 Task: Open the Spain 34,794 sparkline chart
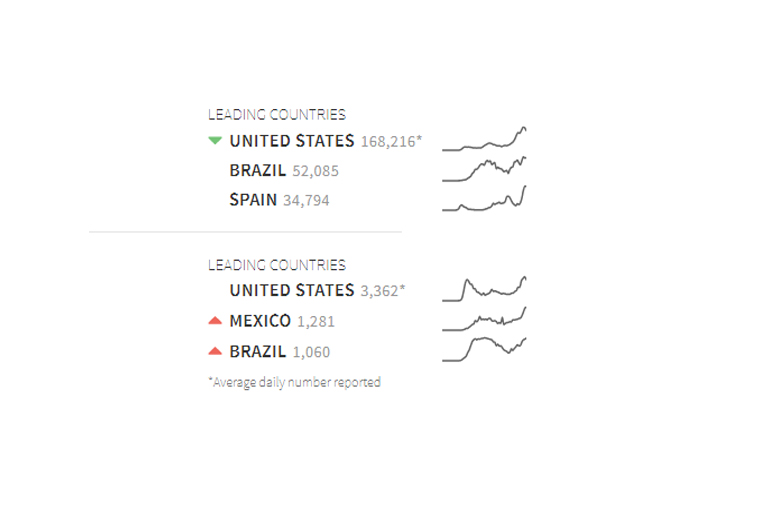click(484, 198)
